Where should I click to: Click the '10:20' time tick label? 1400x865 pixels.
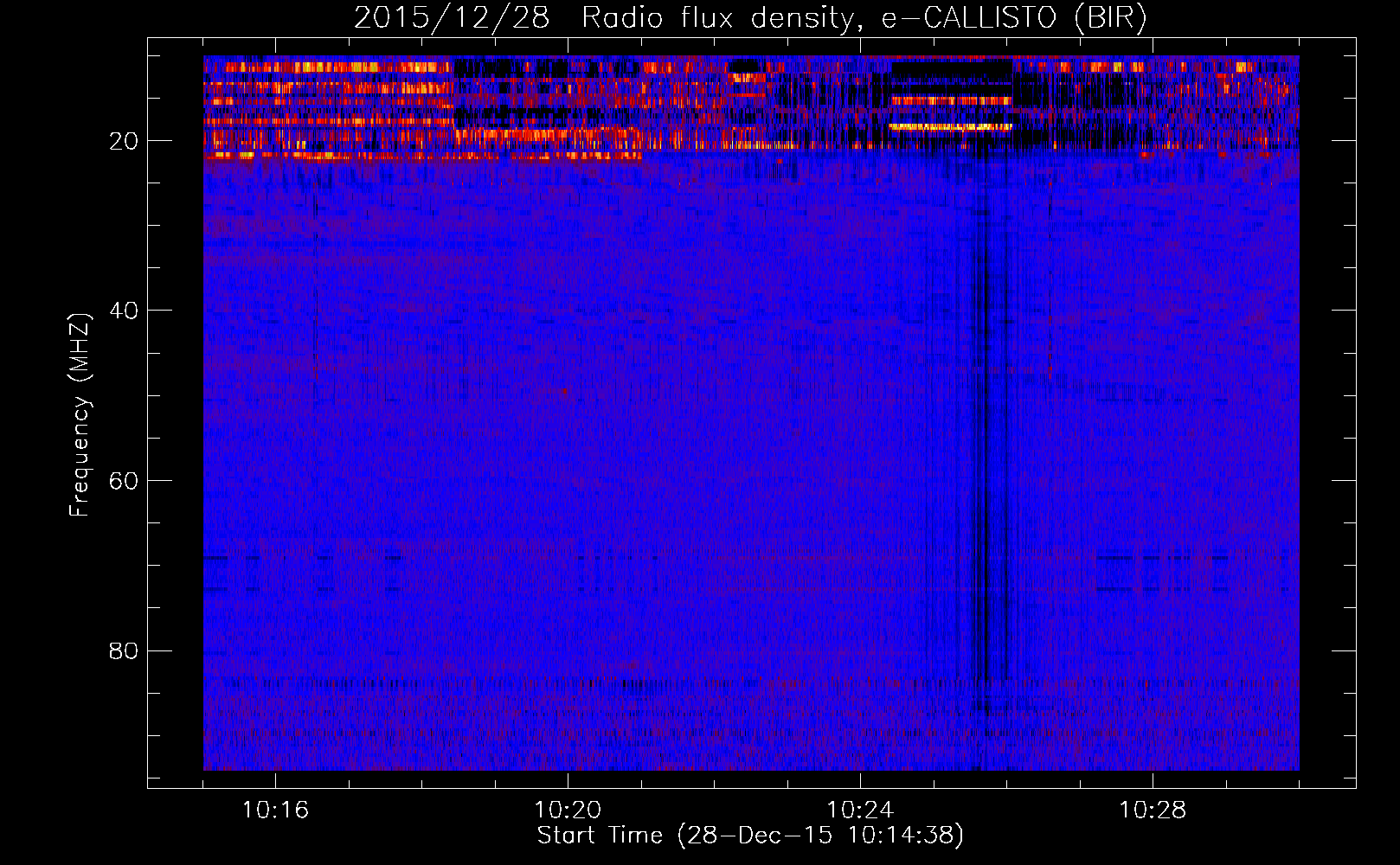click(x=568, y=811)
